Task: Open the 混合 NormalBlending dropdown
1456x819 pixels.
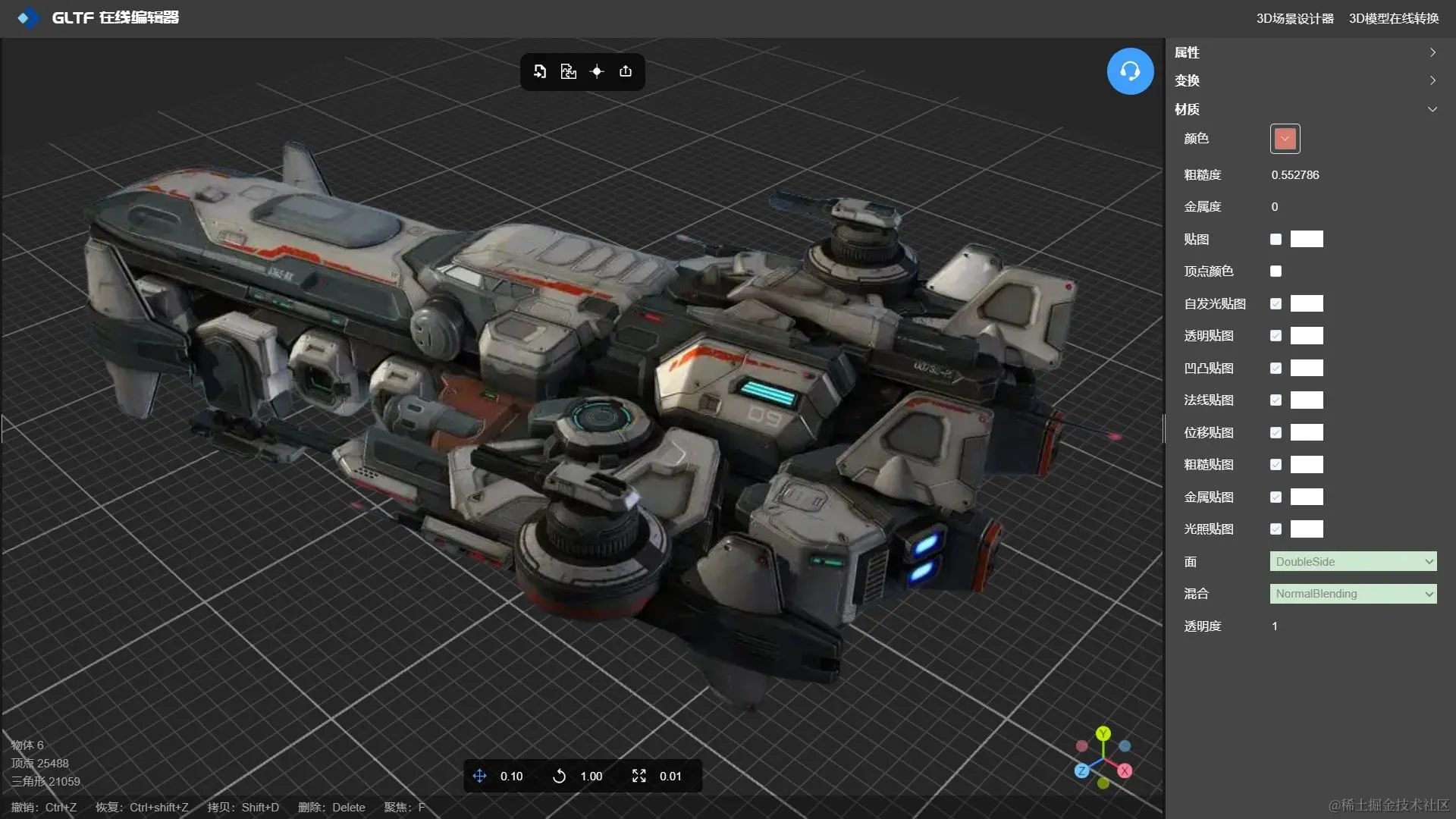Action: click(1353, 594)
